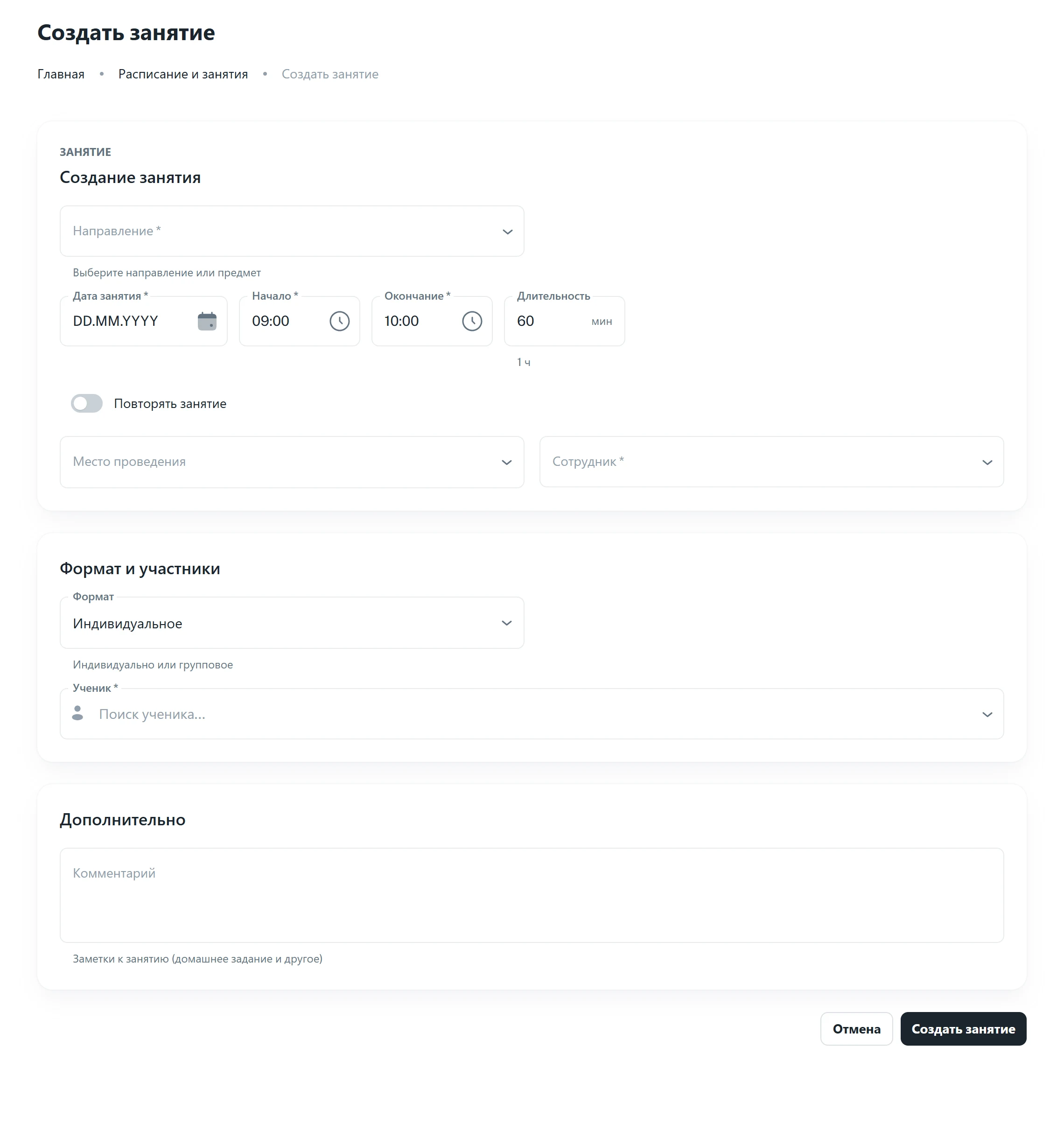Go to Главная breadcrumb
The width and height of the screenshot is (1064, 1139).
(x=61, y=74)
